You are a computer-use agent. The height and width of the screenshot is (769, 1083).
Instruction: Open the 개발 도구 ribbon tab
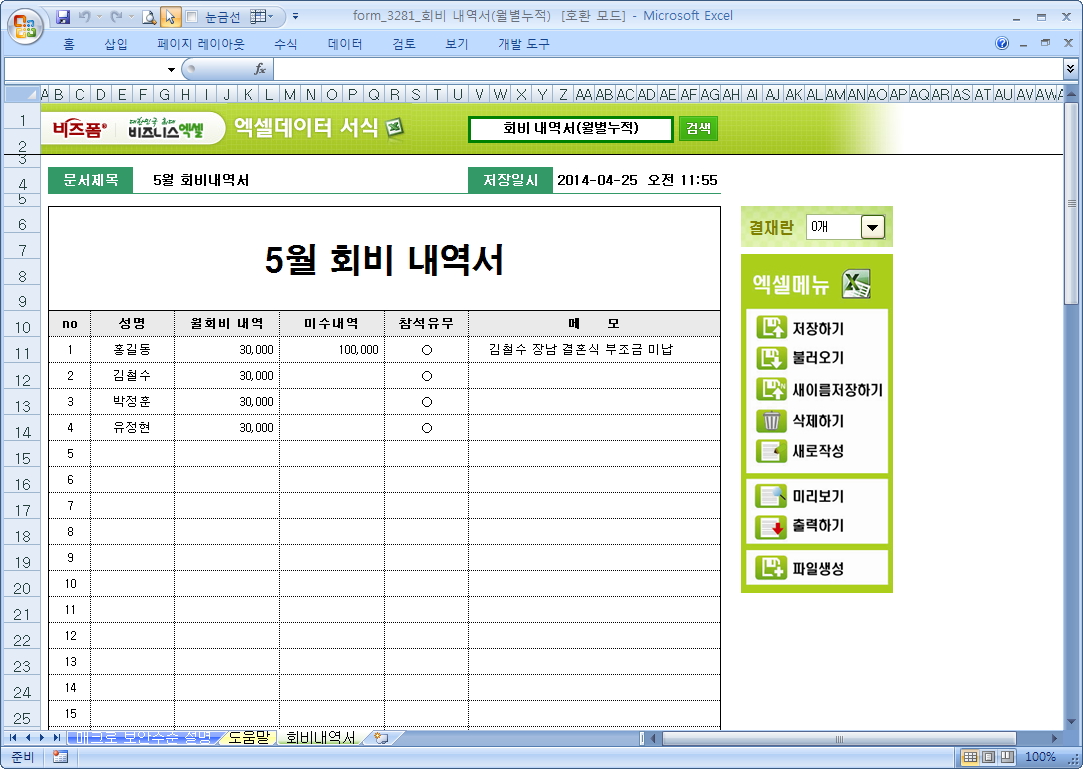(524, 44)
